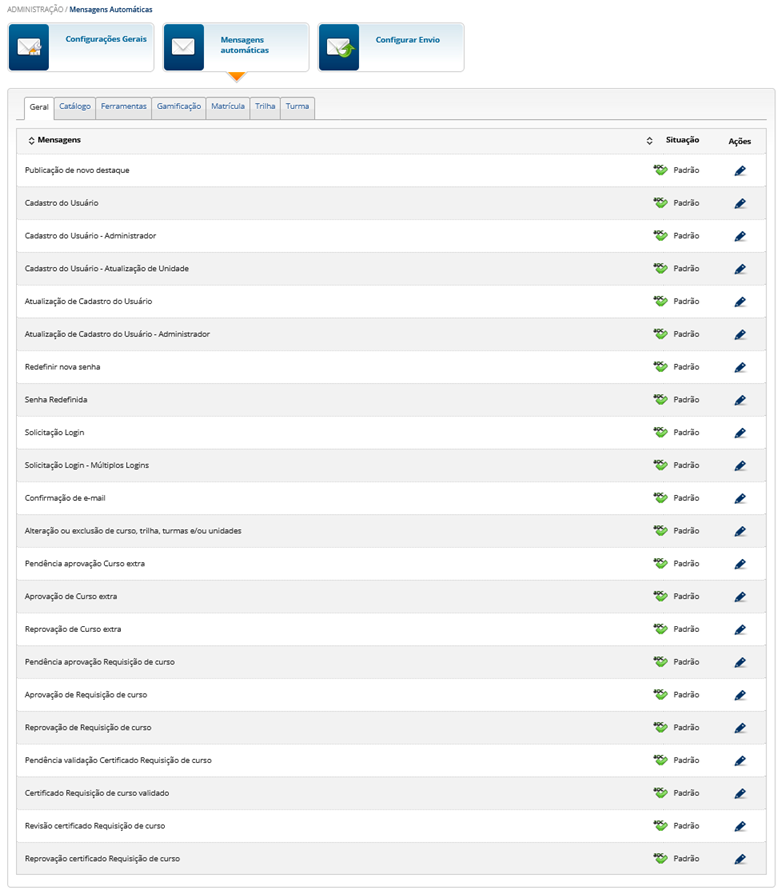Click the Configurar Envio envelope icon
The height and width of the screenshot is (892, 782).
(339, 48)
